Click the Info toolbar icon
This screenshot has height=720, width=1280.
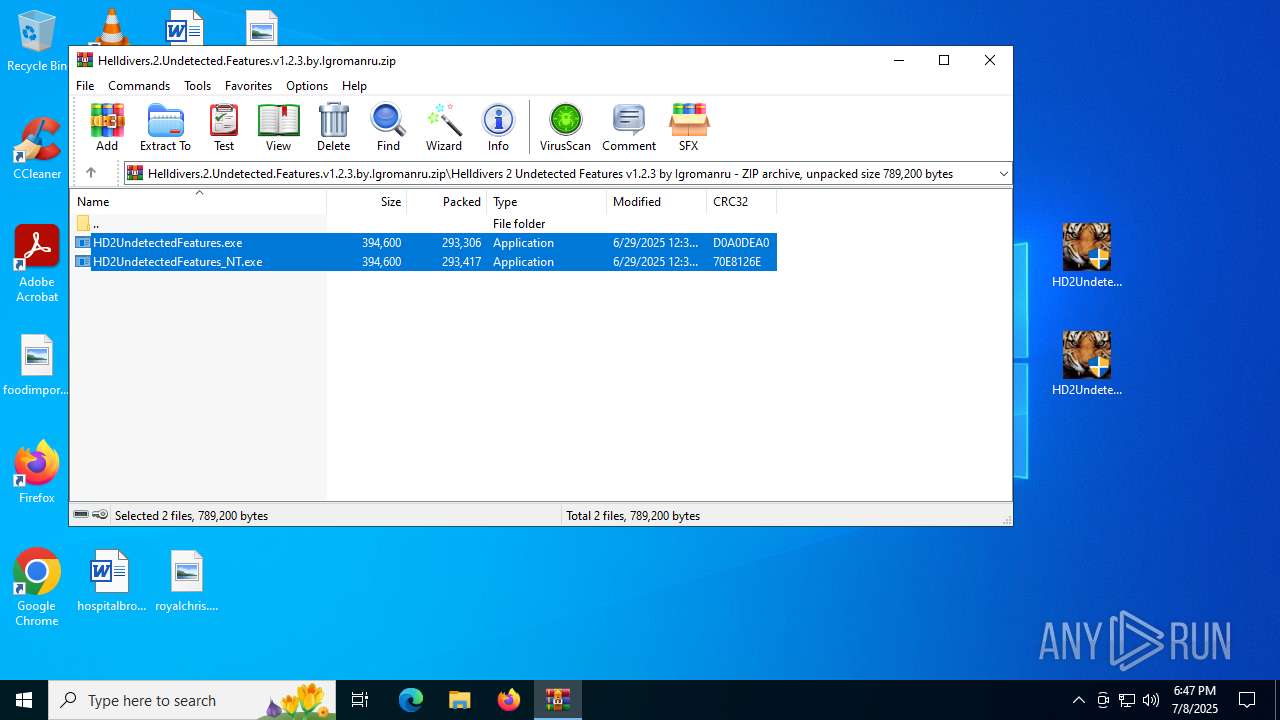pyautogui.click(x=498, y=127)
